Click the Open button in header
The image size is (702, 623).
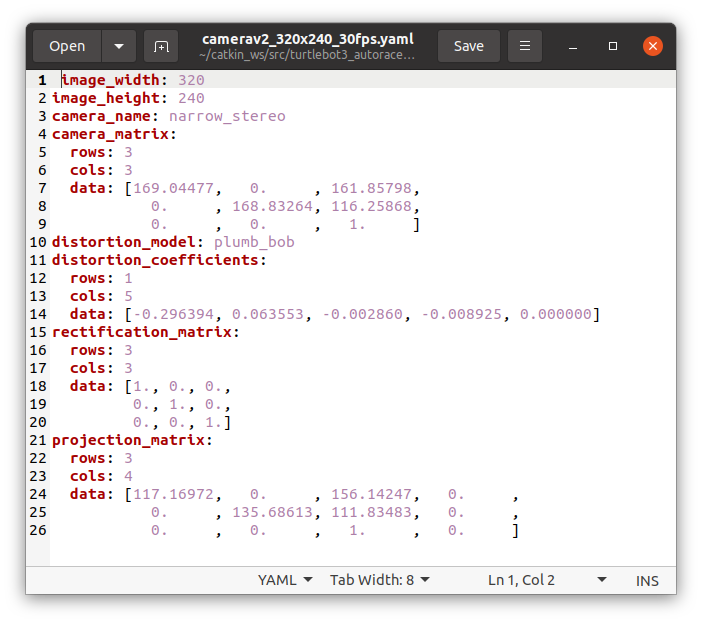67,46
